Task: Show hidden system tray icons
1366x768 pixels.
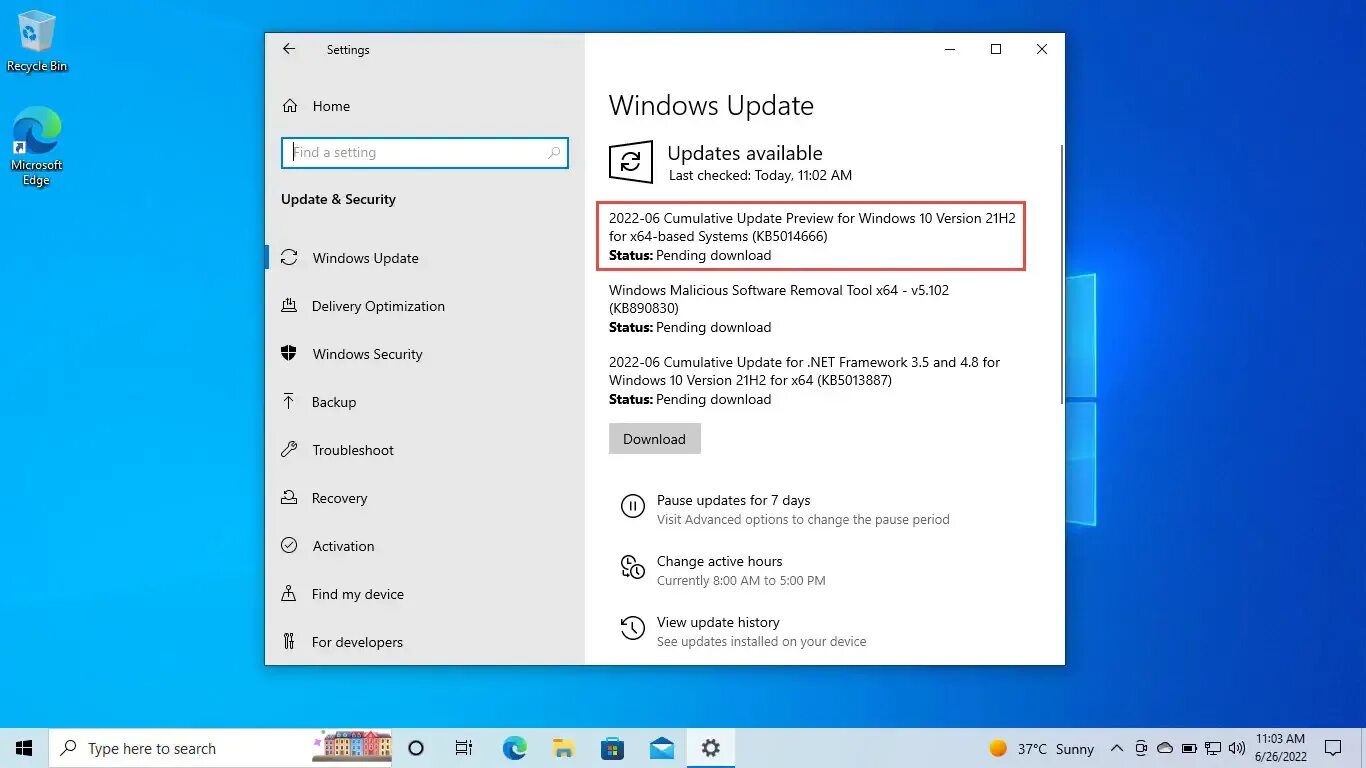Action: point(1116,748)
